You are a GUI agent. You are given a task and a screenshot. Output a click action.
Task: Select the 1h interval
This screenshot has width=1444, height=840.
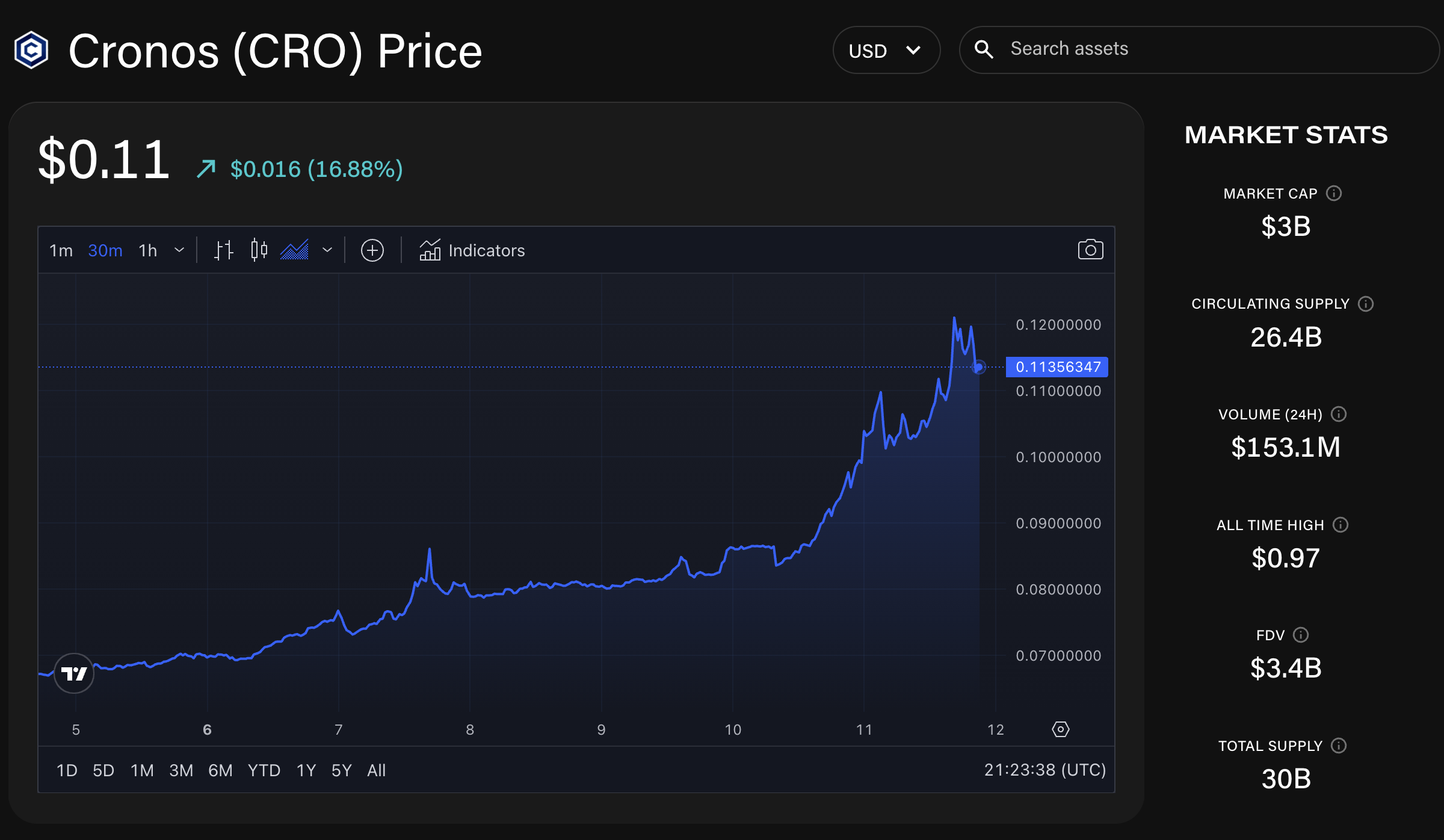point(147,250)
